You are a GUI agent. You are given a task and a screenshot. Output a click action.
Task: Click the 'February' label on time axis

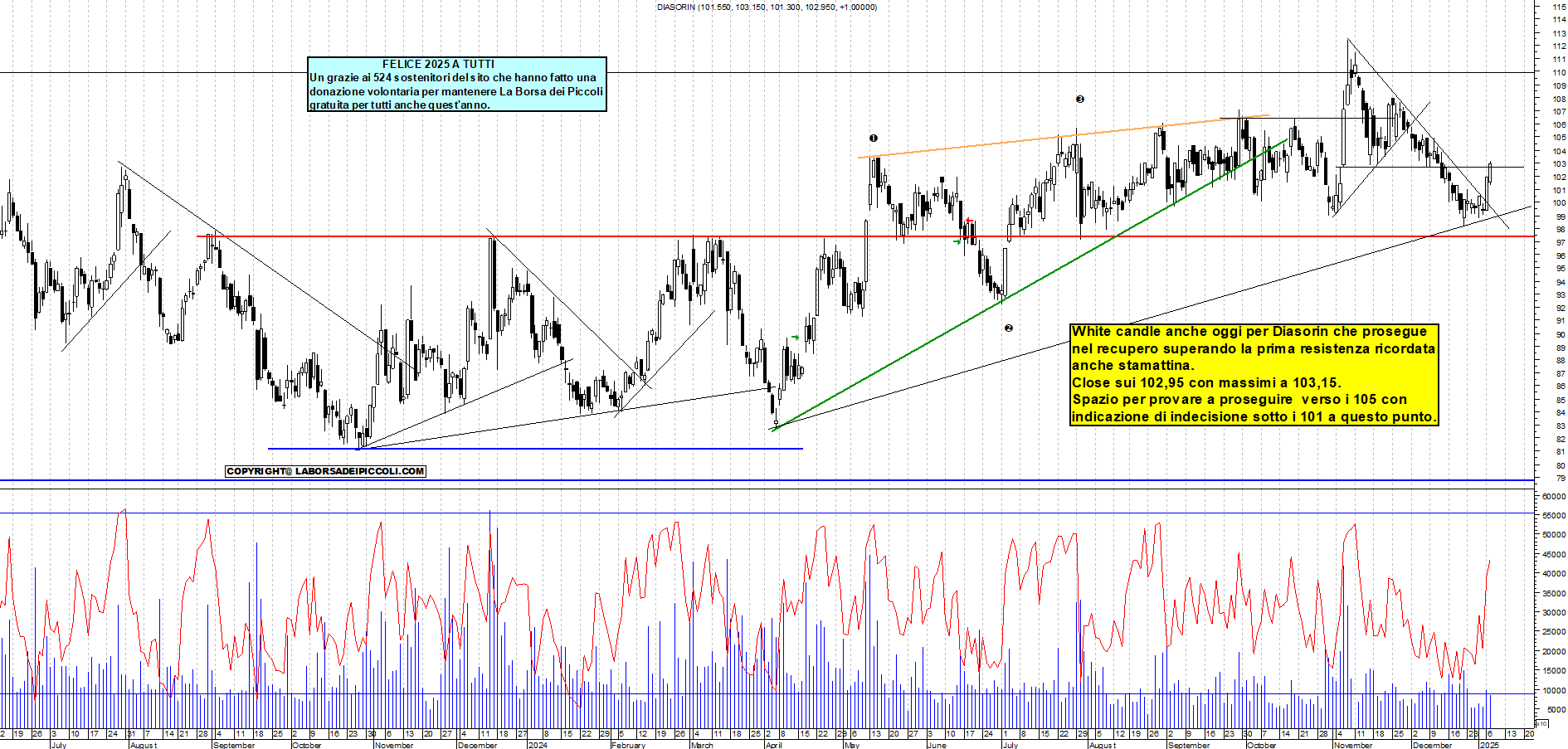[x=628, y=745]
